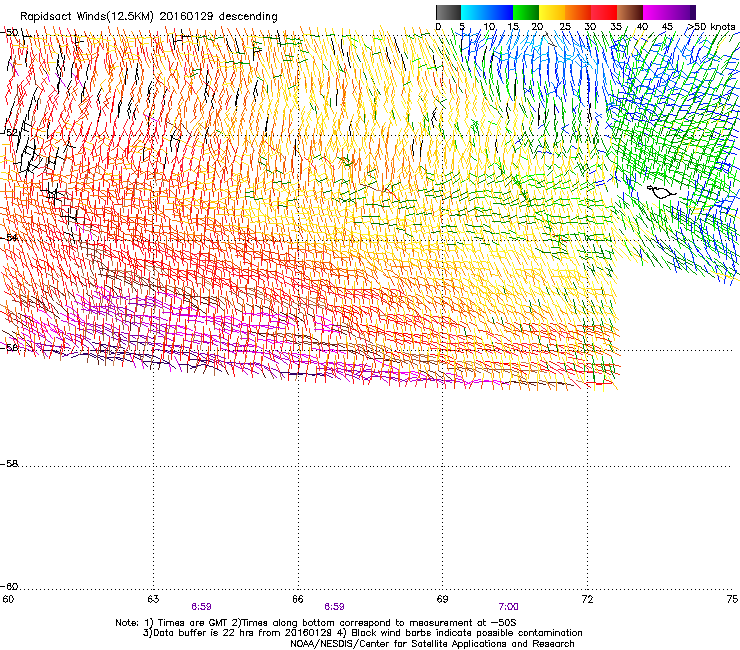Viewport: 740px width, 650px height.
Task: Click the '45' legend scale label
Action: pos(667,27)
